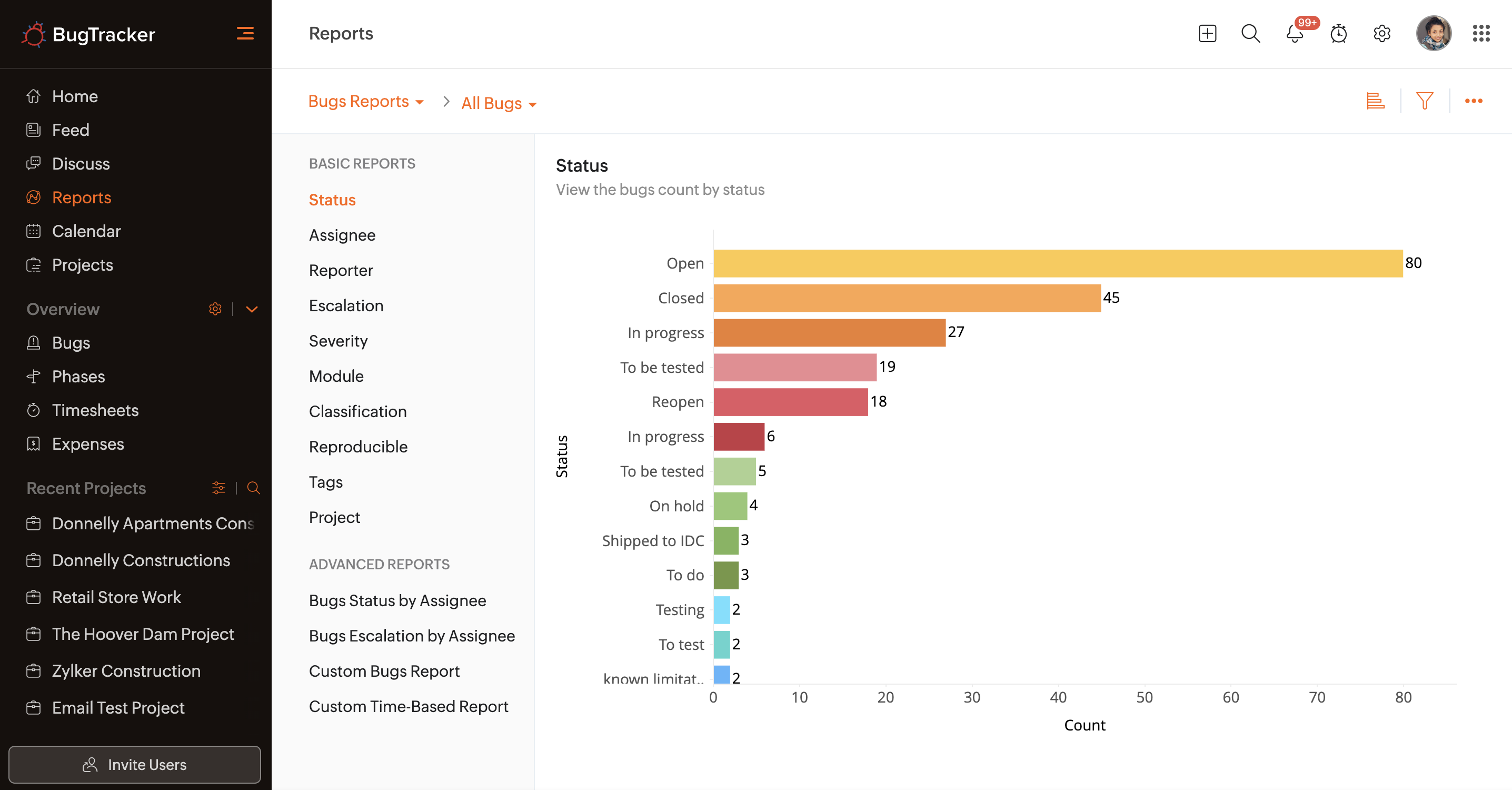The height and width of the screenshot is (790, 1512).
Task: Open the search magnifier in header
Action: pos(1250,34)
